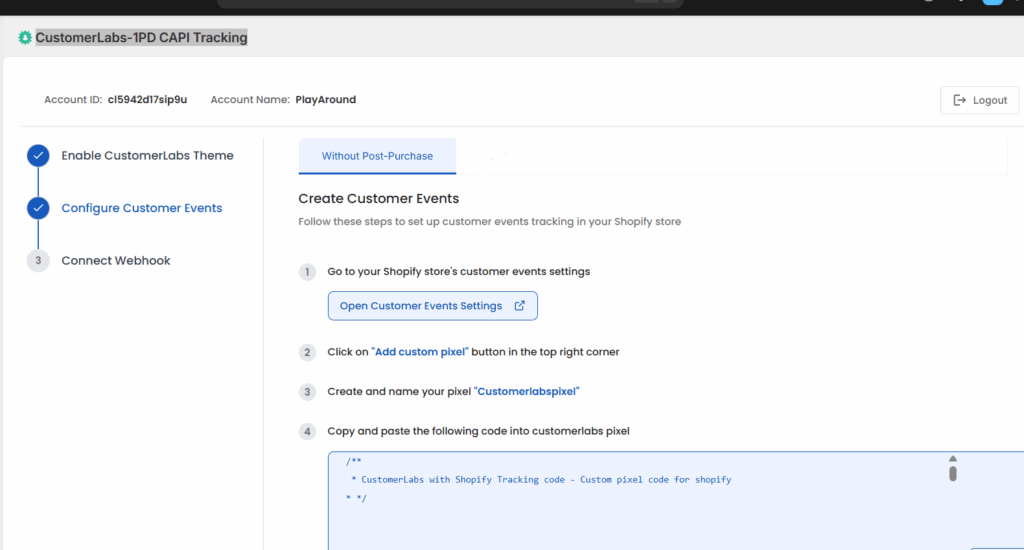Screen dimensions: 1024x550
Task: Click "Copy and paste the following code" instruction
Action: click(478, 431)
